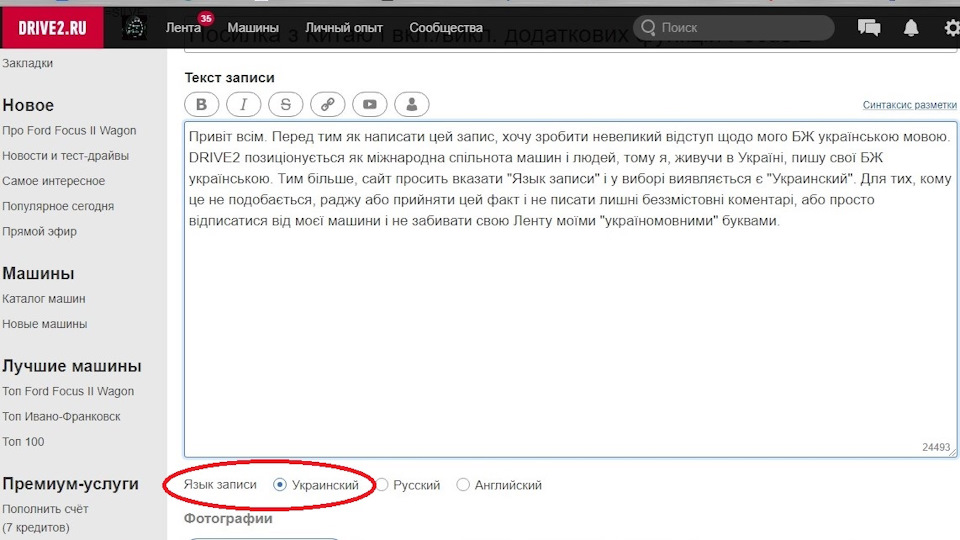The height and width of the screenshot is (540, 960).
Task: Click the DRIVE2.RU logo
Action: (52, 28)
